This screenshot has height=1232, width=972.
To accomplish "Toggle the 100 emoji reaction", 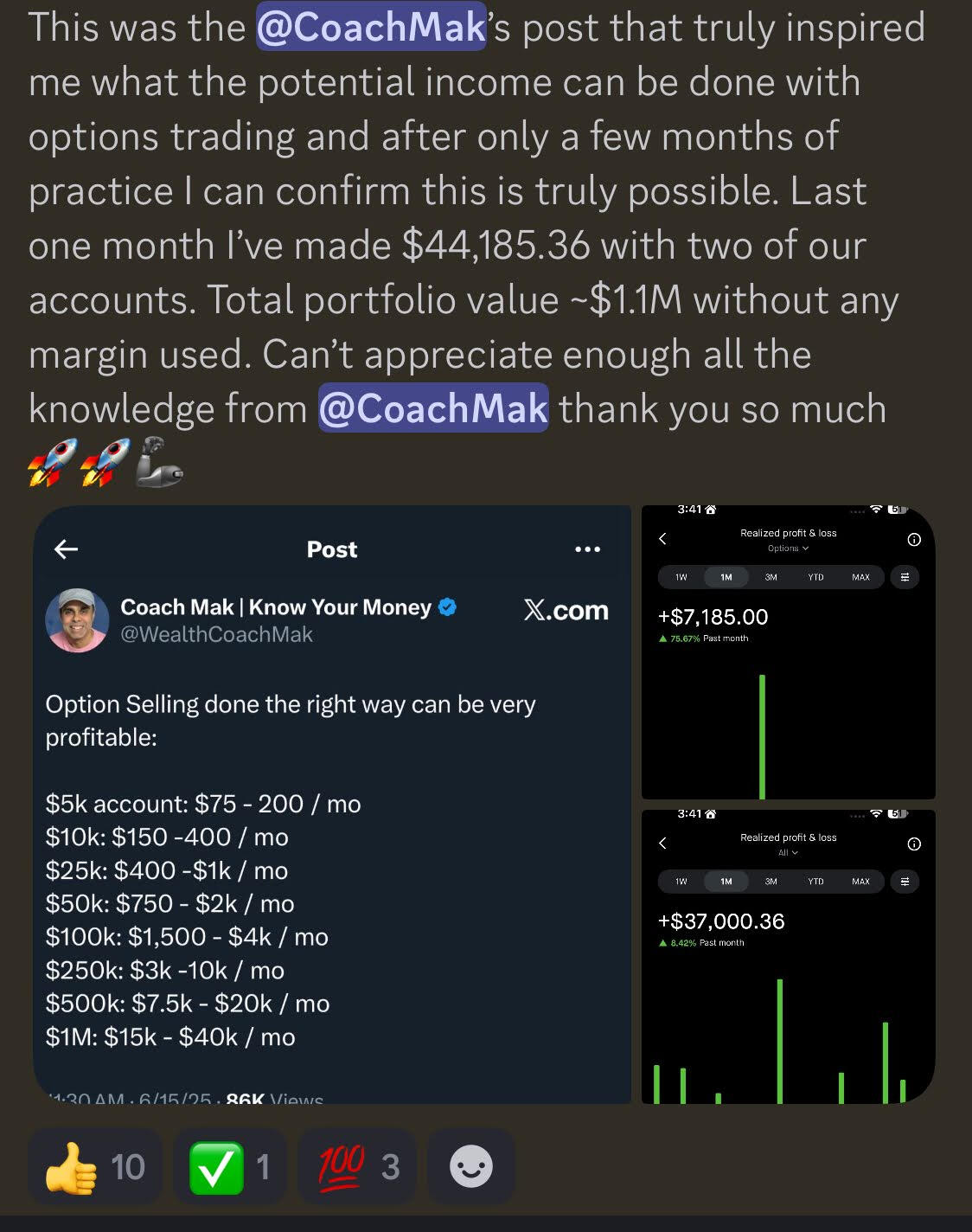I will 357,1167.
